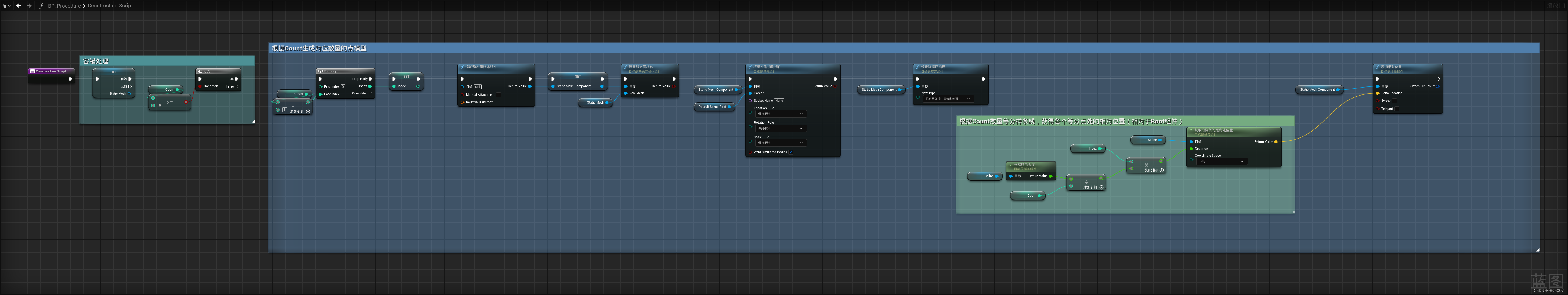Screen dimensions: 1568x295
Task: Click the Socket Name None field
Action: click(779, 100)
